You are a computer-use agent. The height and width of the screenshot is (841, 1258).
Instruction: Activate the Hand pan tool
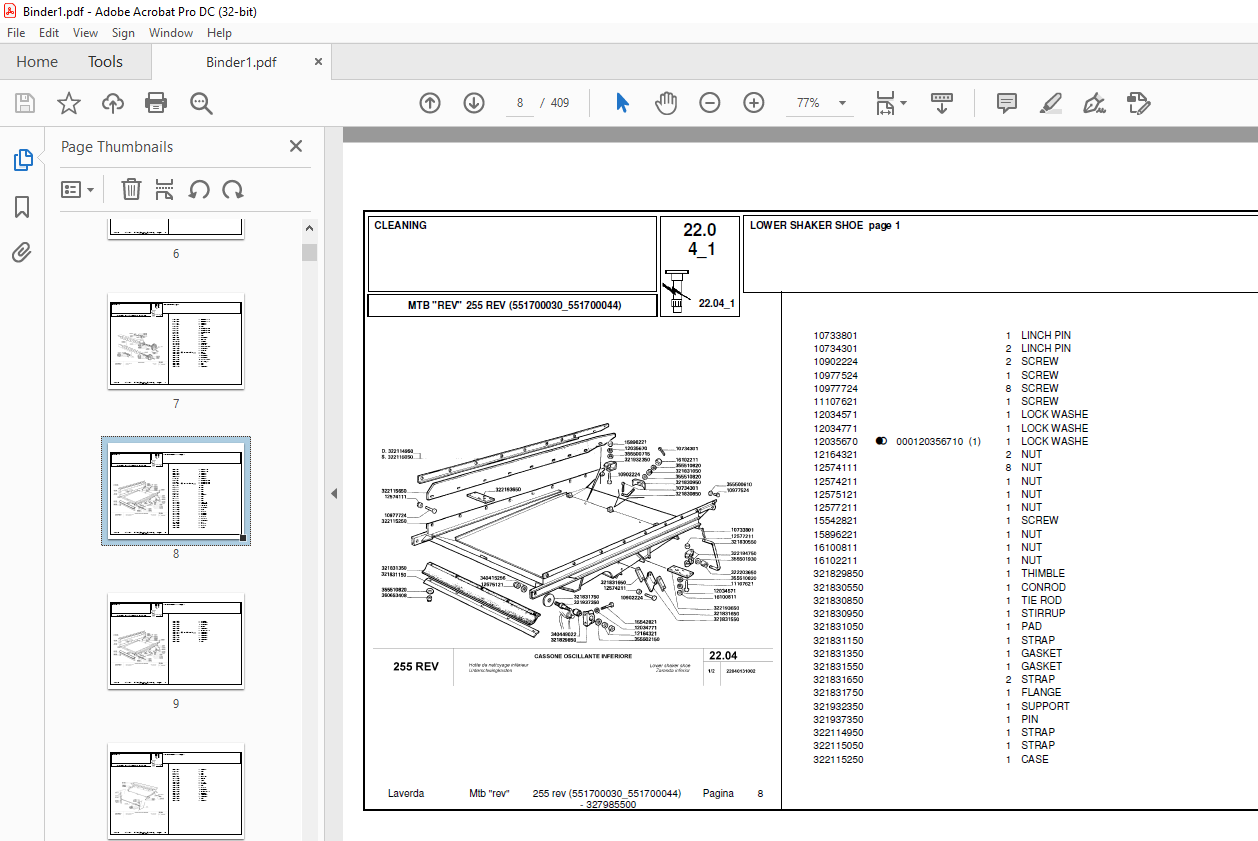point(666,103)
